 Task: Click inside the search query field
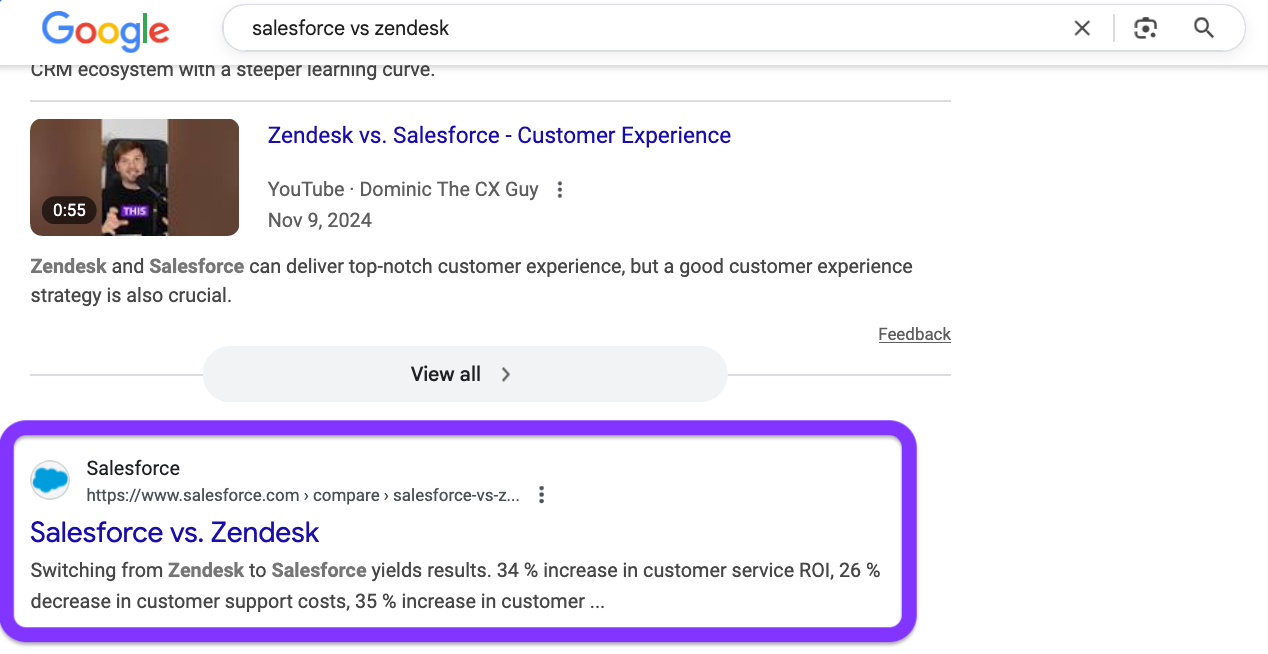click(x=600, y=29)
